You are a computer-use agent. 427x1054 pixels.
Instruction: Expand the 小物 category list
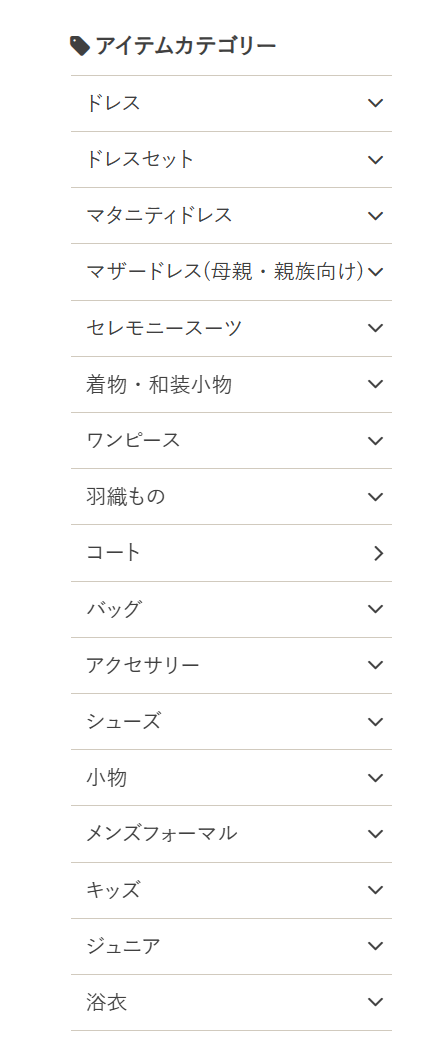231,778
